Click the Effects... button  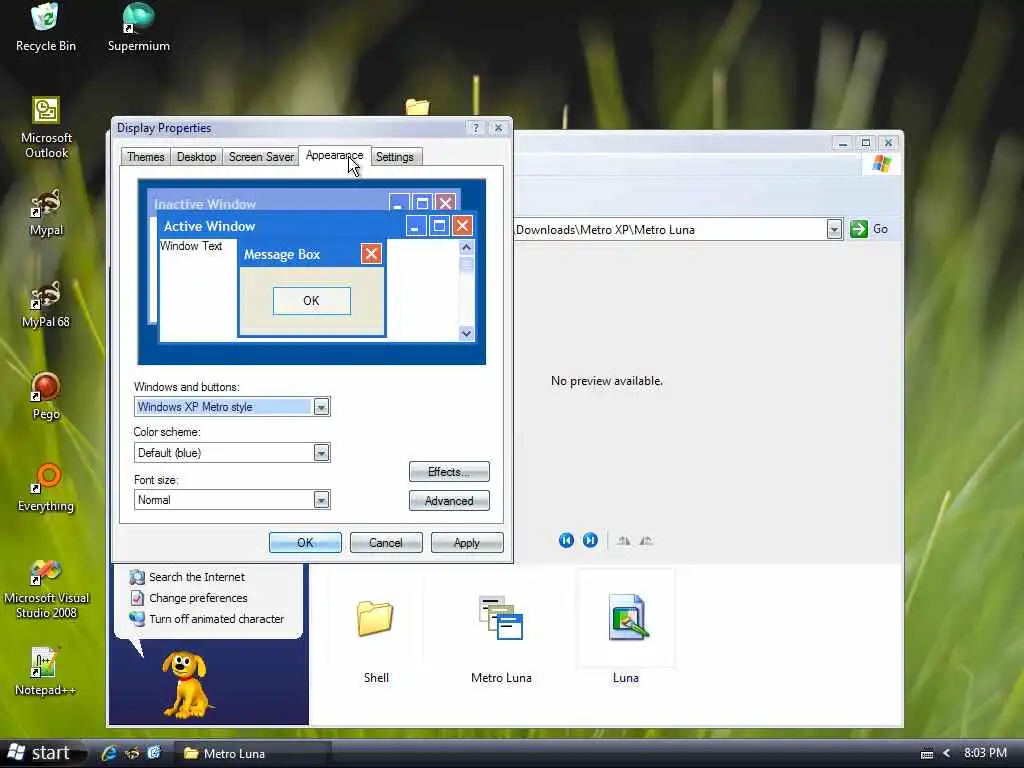point(449,472)
